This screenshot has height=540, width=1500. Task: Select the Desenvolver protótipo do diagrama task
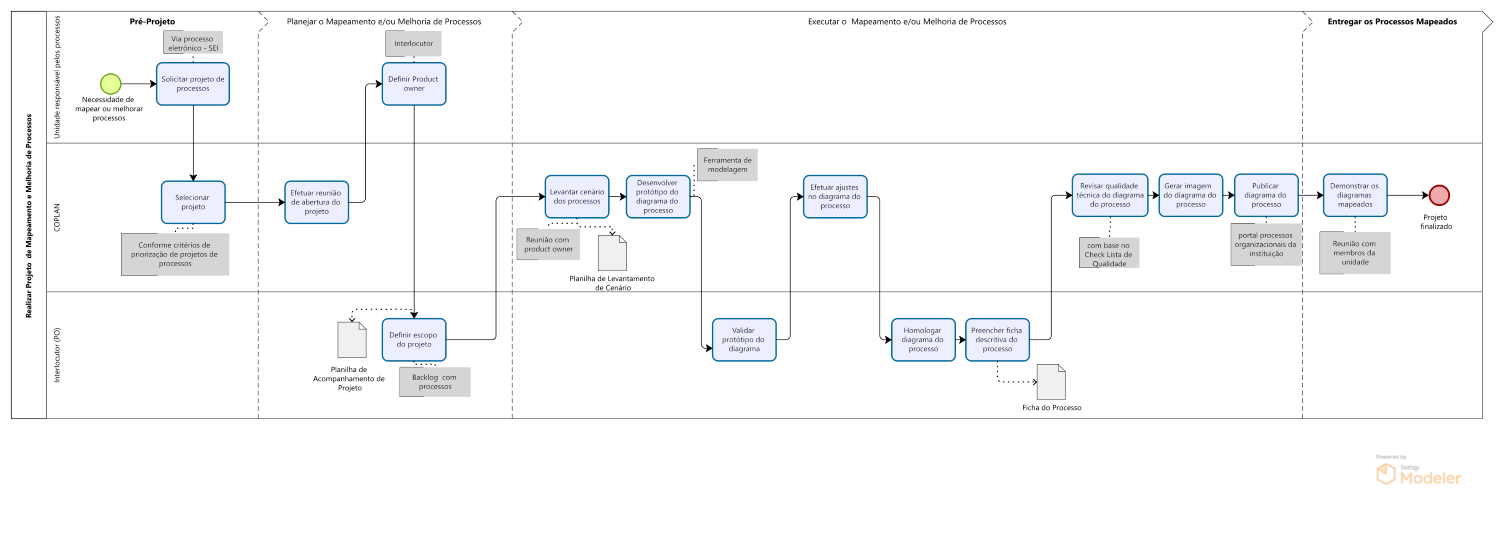click(x=659, y=197)
